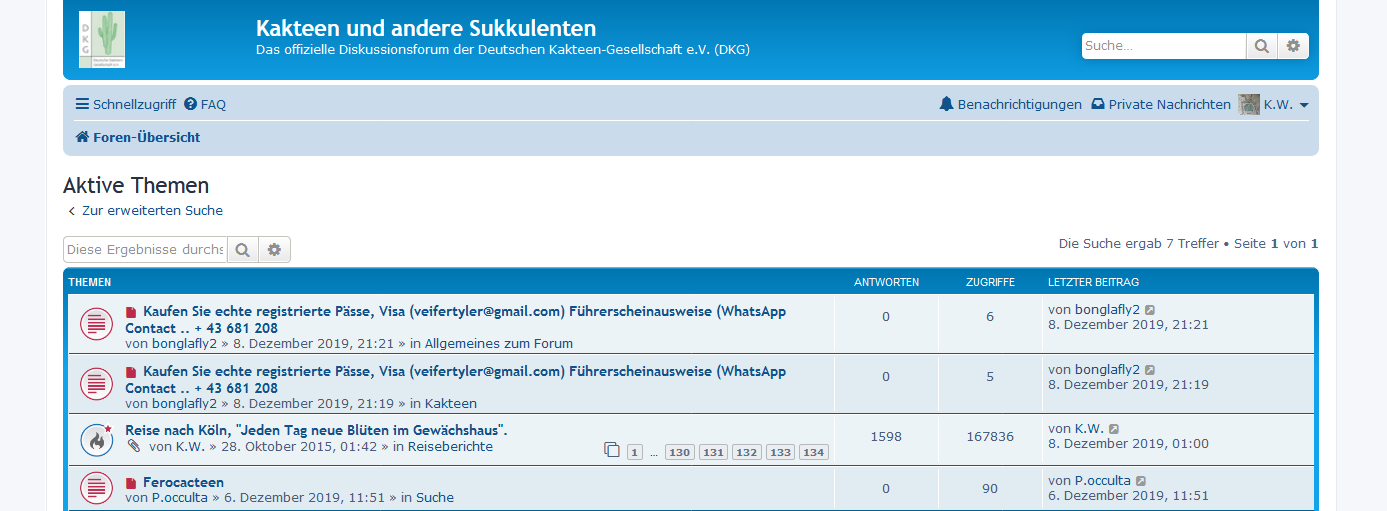Jump to latest post by K.W. icon
1387x511 pixels.
click(1114, 429)
